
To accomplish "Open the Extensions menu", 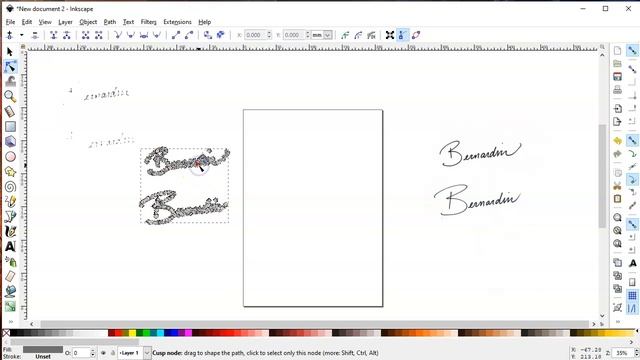I will [x=177, y=22].
